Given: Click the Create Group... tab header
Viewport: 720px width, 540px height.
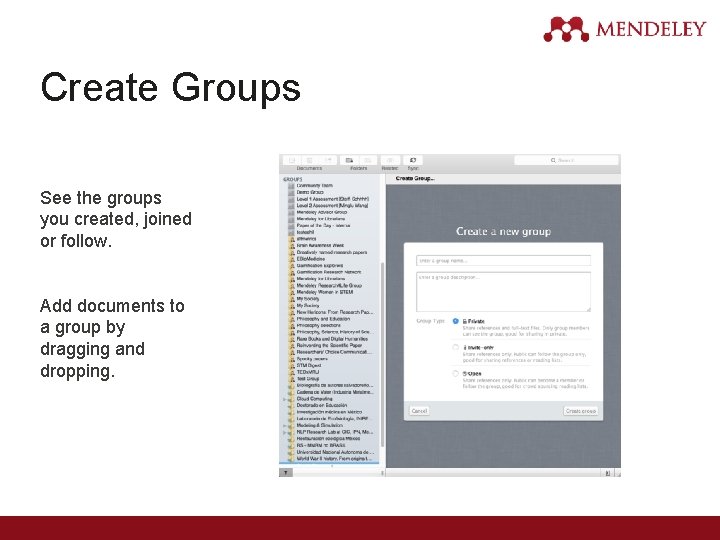Looking at the screenshot, I should coord(415,179).
